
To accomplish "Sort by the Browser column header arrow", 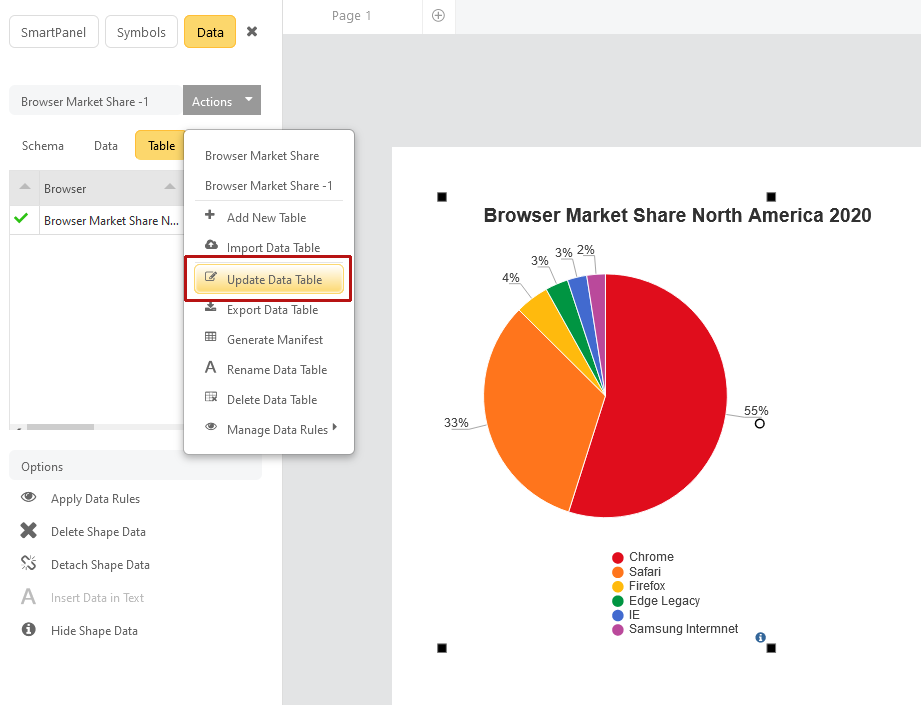I will 170,187.
